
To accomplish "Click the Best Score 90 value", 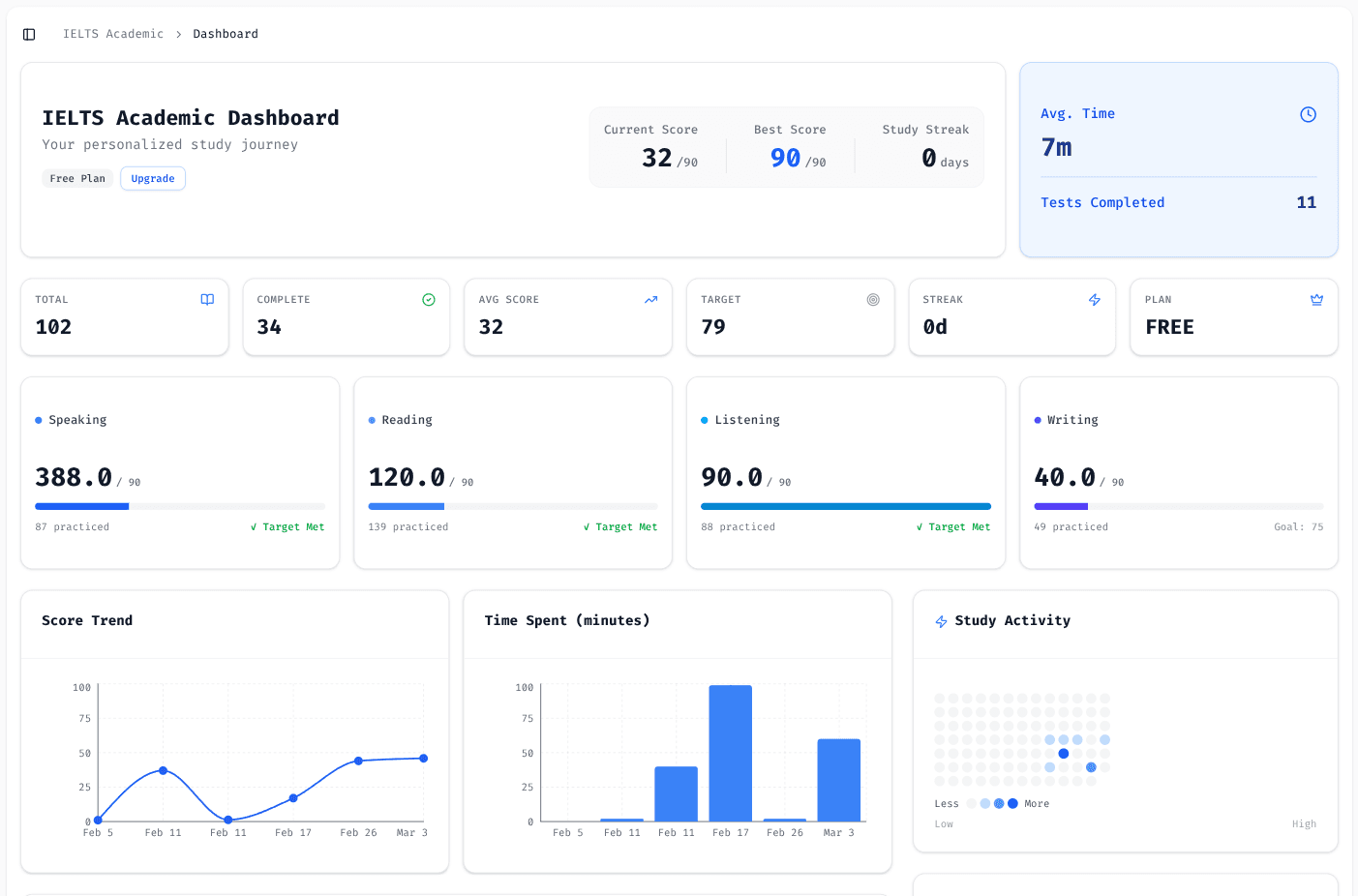I will [785, 158].
